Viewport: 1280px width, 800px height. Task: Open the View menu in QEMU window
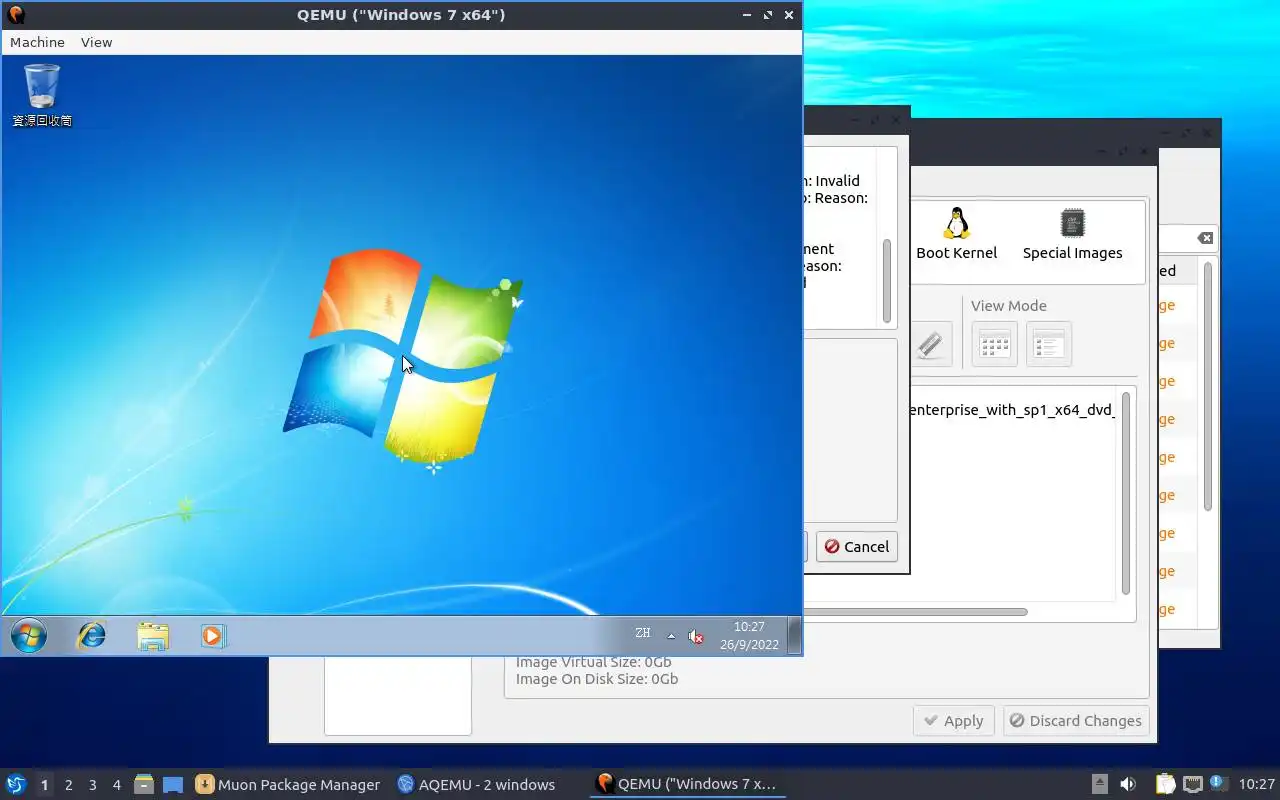(97, 42)
